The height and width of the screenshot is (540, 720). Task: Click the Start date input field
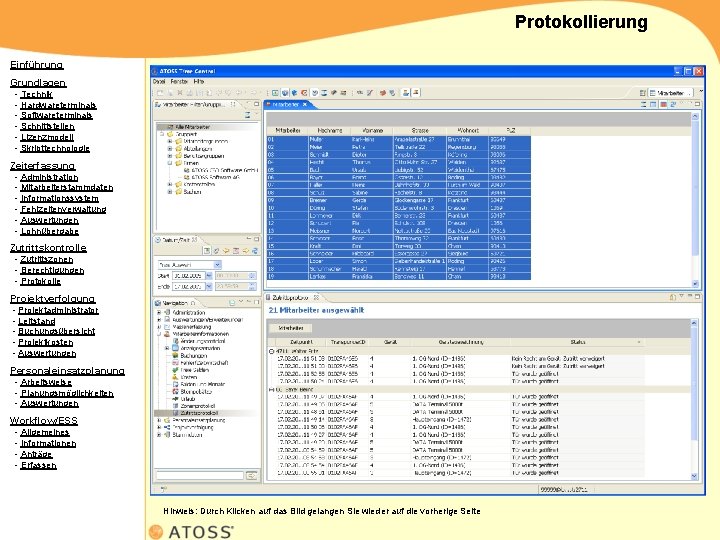pos(188,276)
